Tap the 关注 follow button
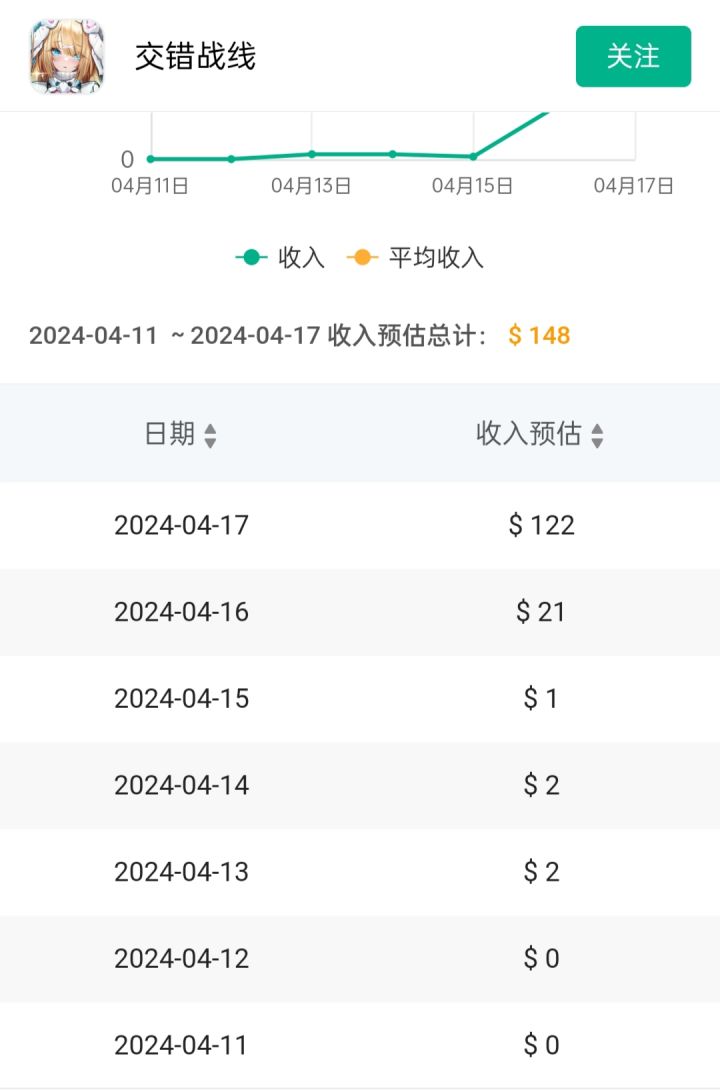 [x=633, y=56]
